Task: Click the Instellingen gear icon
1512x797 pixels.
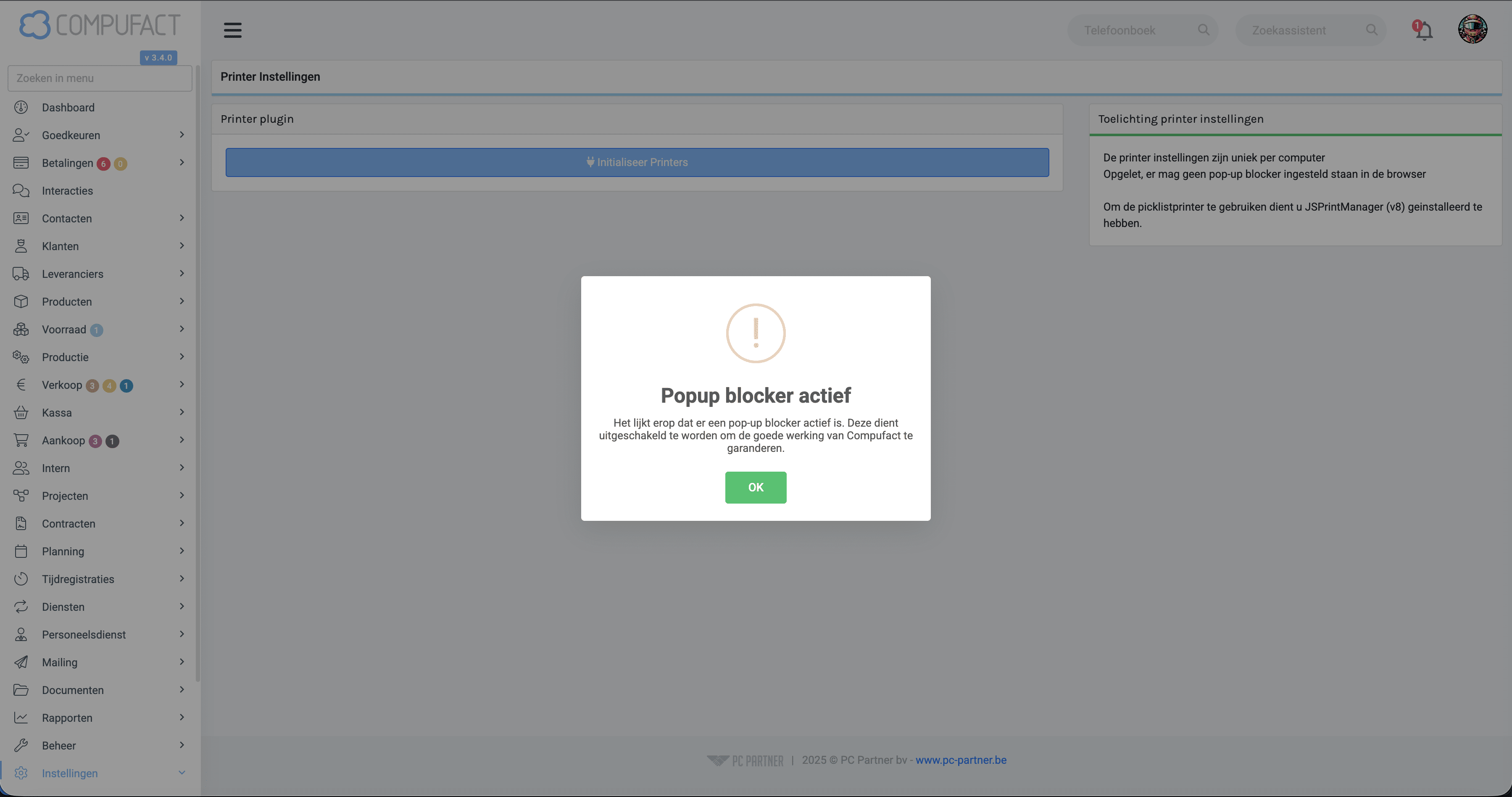Action: click(21, 773)
